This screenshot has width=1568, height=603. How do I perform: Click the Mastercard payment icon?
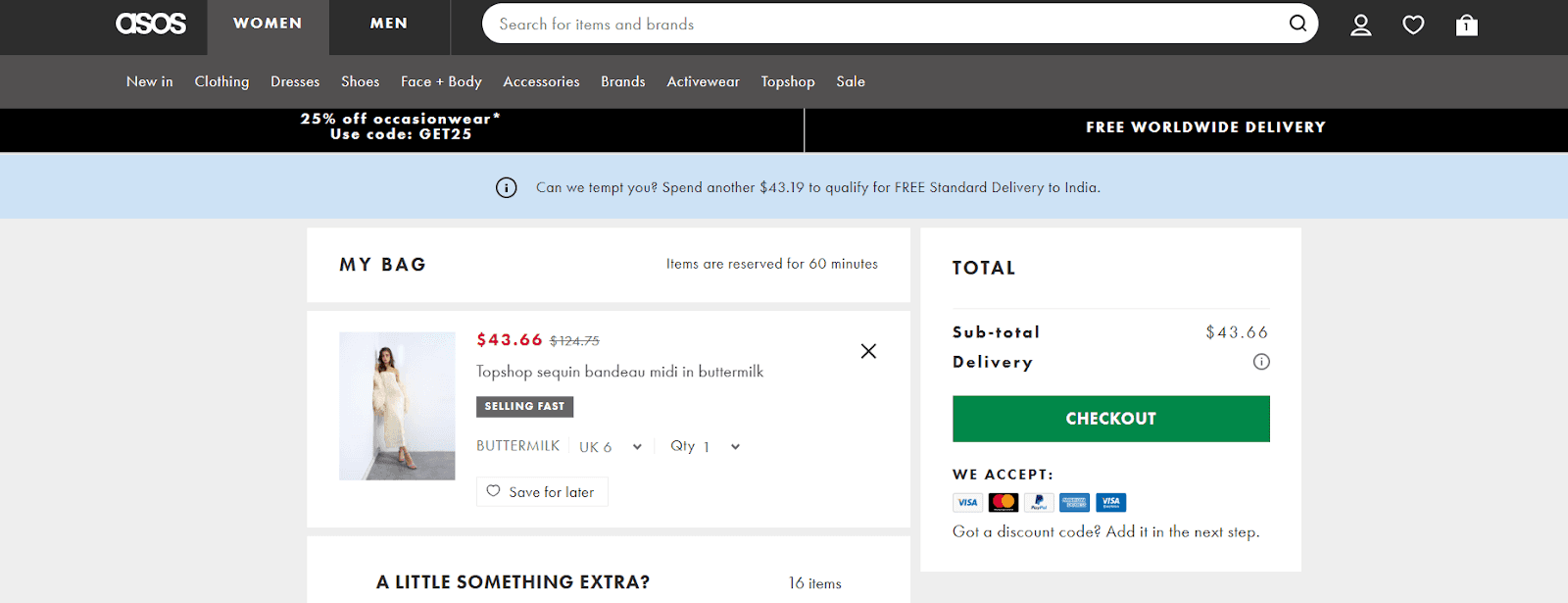1004,502
